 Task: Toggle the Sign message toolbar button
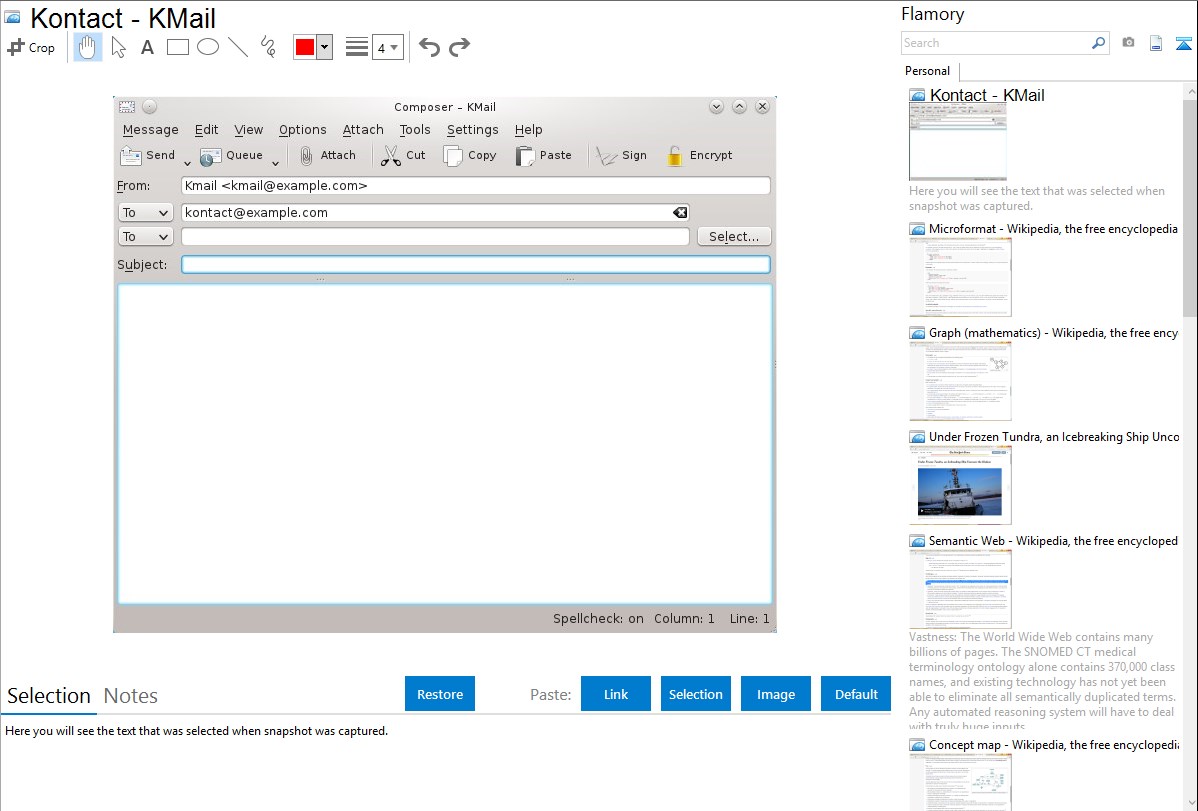[621, 155]
